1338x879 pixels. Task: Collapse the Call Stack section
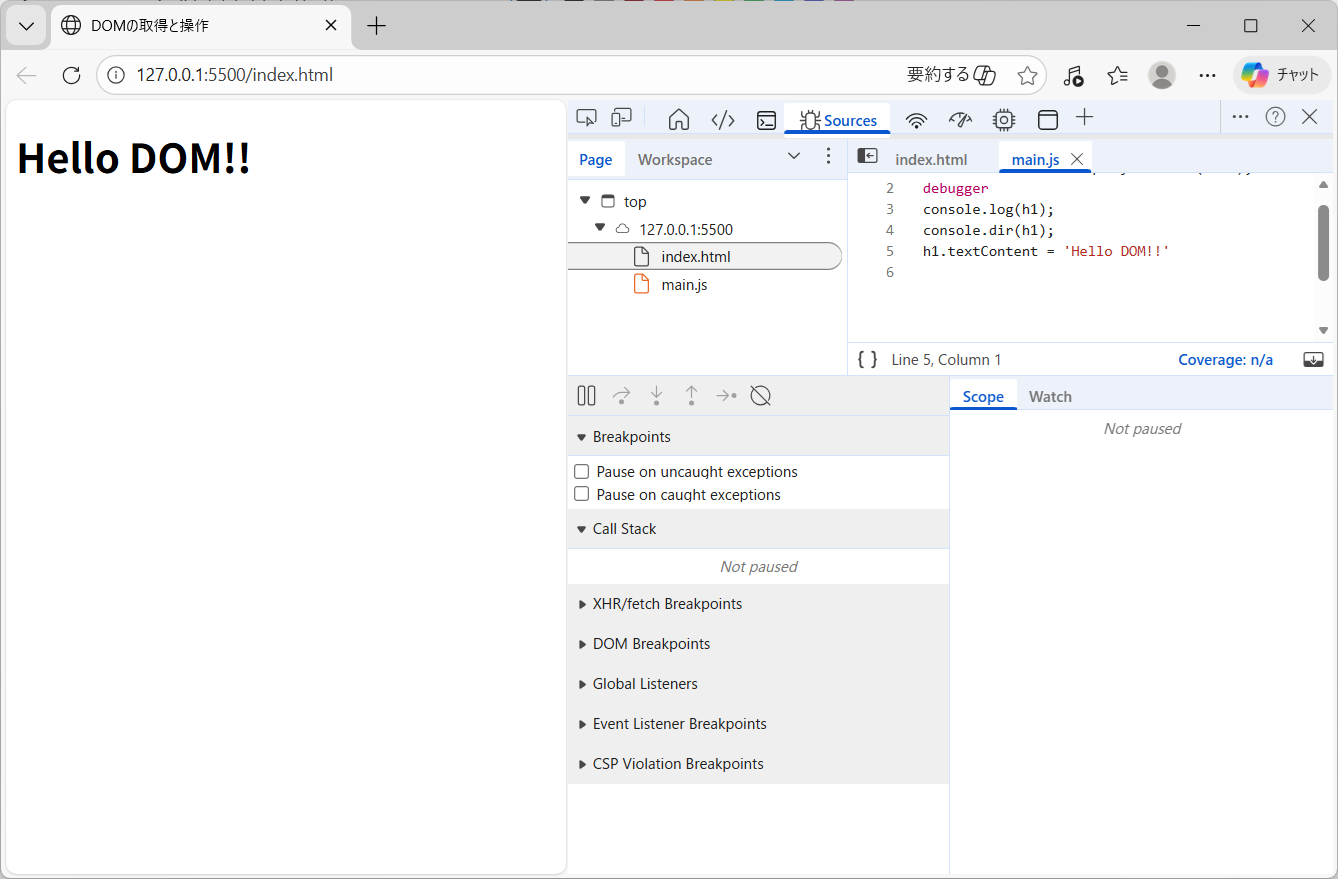point(624,529)
